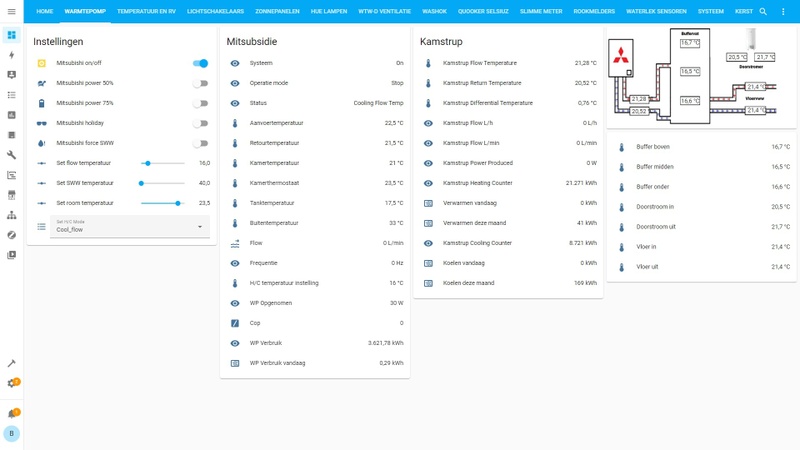Open user profile avatar B
The width and height of the screenshot is (800, 450).
12,434
